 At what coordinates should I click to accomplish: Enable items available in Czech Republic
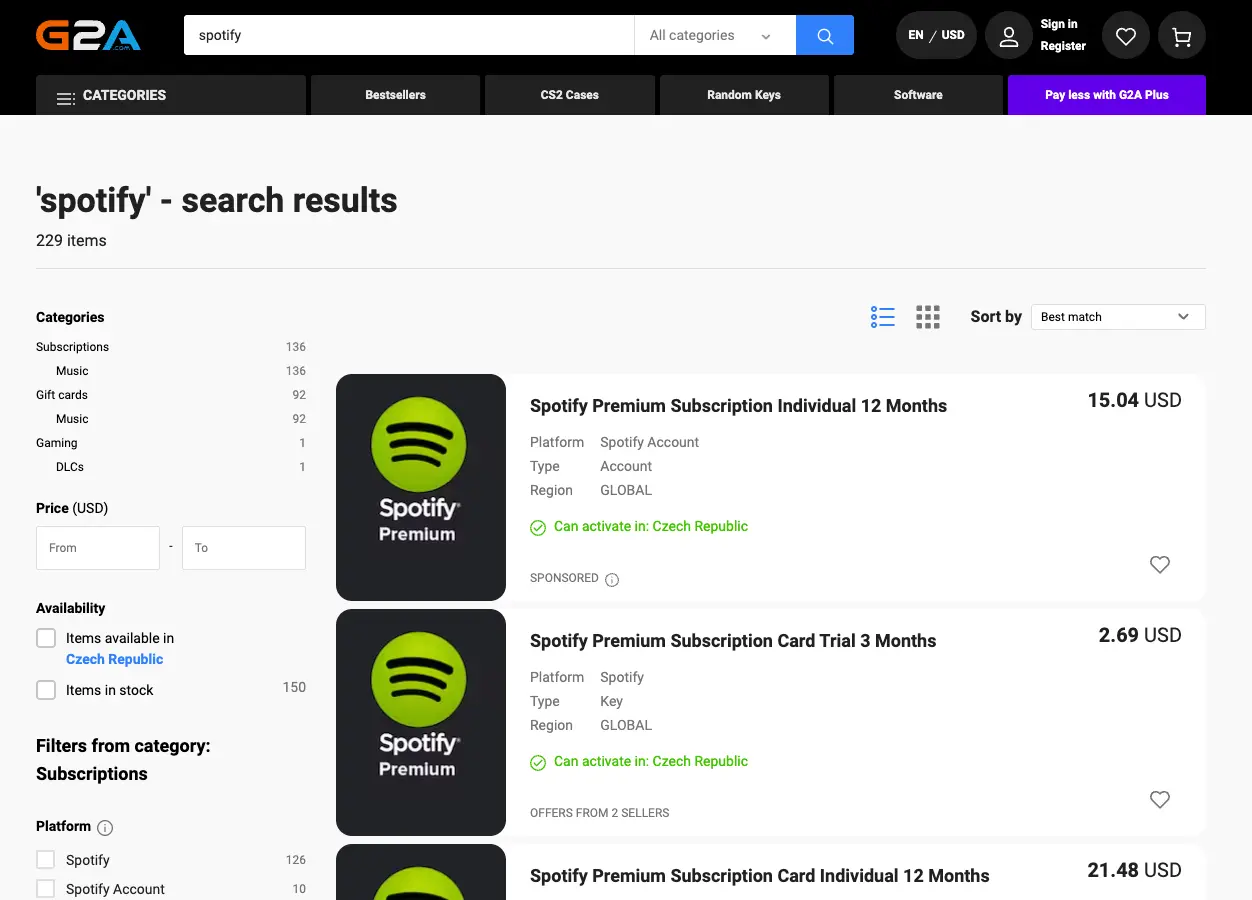point(46,638)
